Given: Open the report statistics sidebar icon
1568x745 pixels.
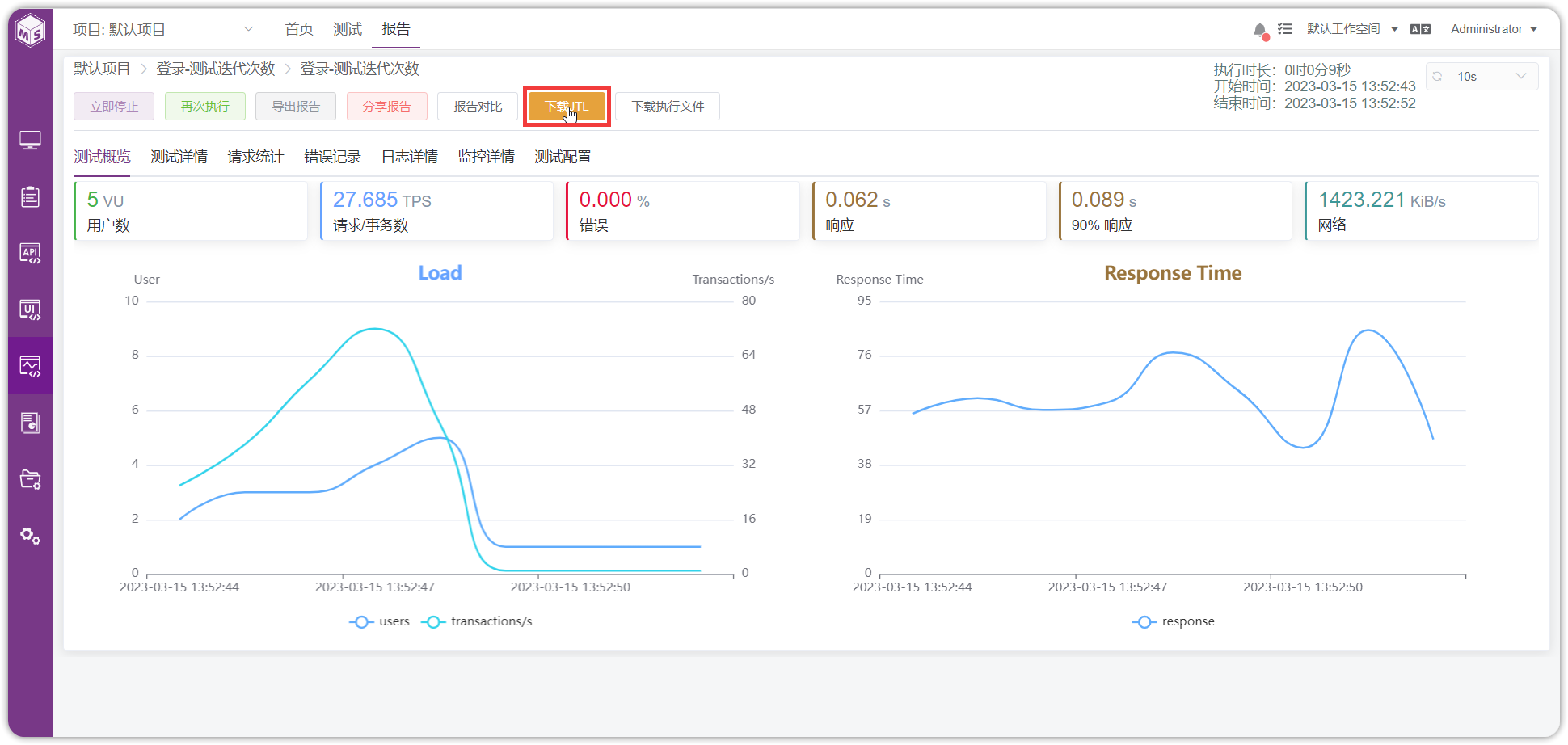Looking at the screenshot, I should click(30, 423).
